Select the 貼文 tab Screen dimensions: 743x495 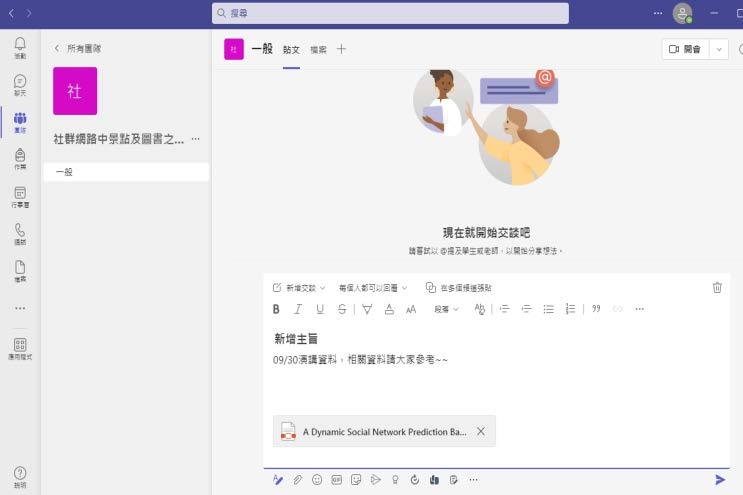point(291,49)
